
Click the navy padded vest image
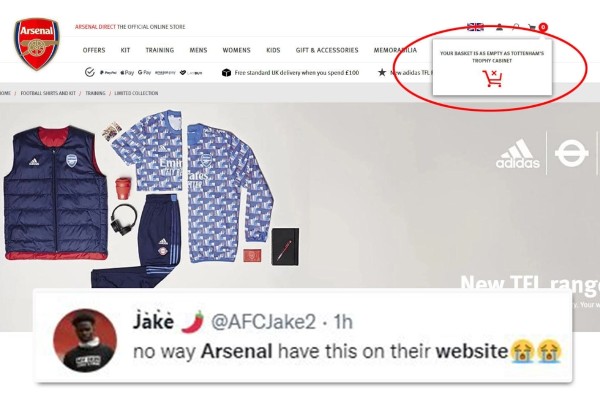click(55, 193)
